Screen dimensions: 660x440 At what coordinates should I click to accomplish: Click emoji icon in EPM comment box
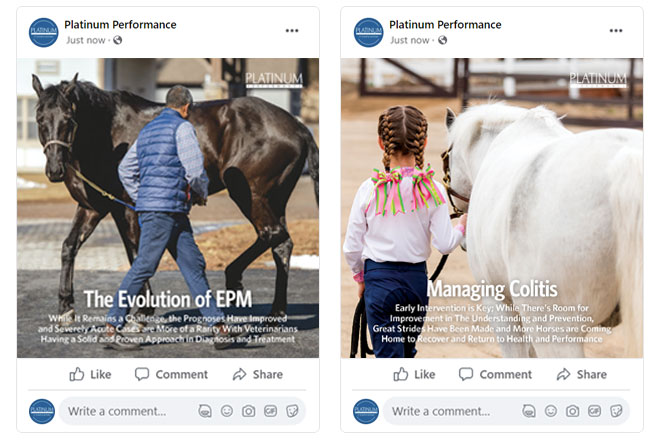pos(227,411)
